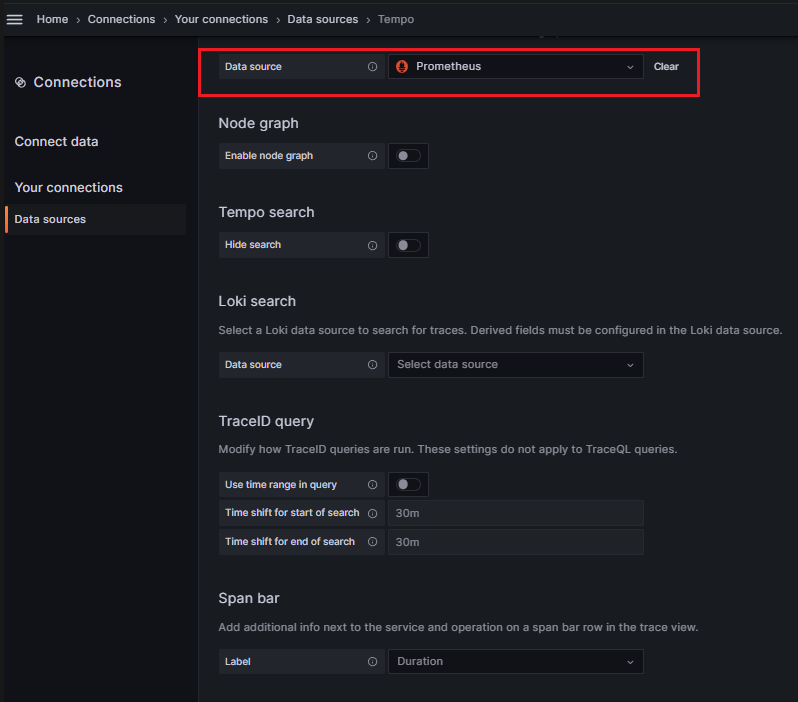
Task: Open Loki search Select data source dropdown
Action: pos(515,365)
